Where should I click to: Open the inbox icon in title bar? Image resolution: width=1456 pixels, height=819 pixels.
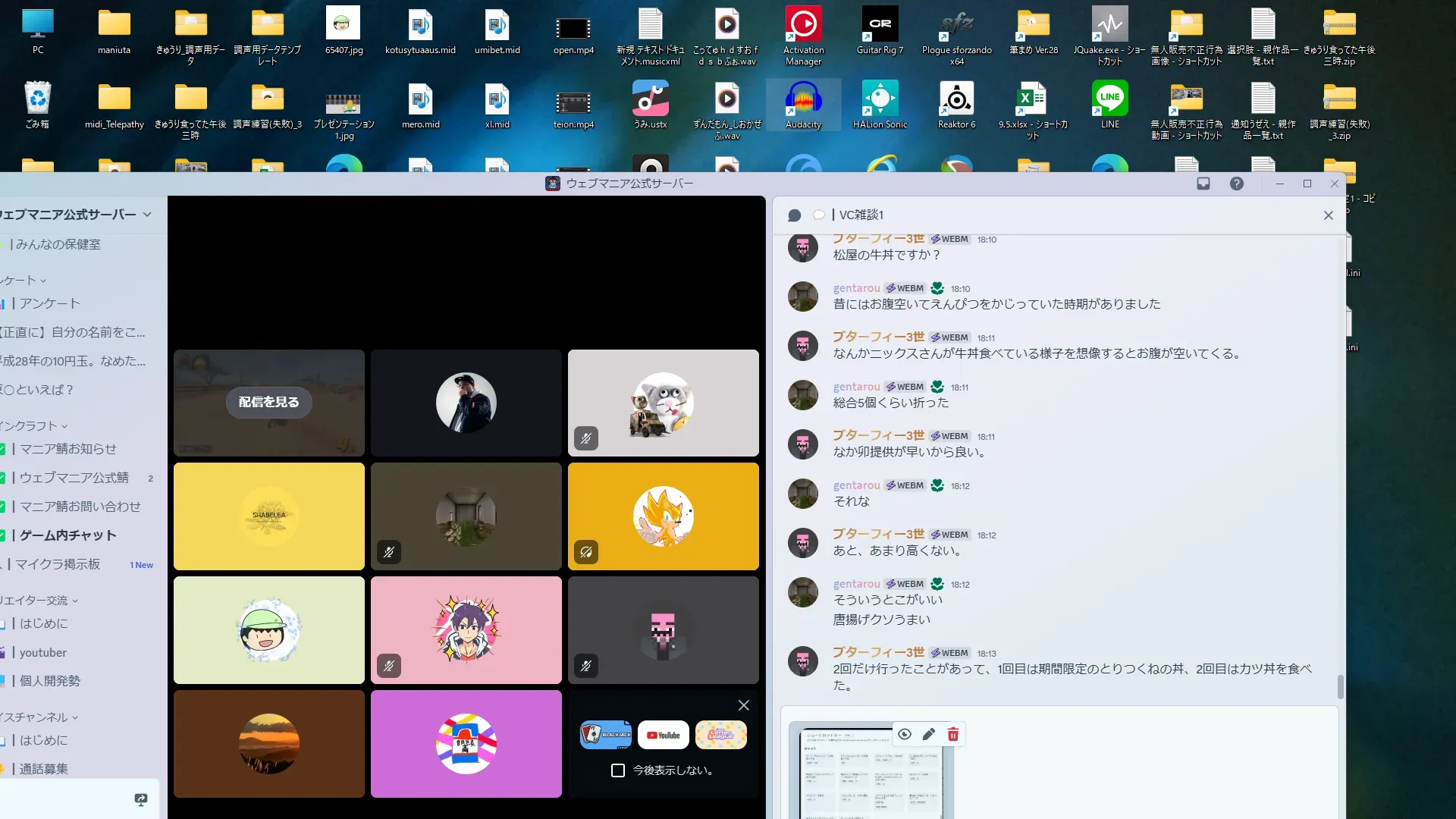tap(1203, 184)
